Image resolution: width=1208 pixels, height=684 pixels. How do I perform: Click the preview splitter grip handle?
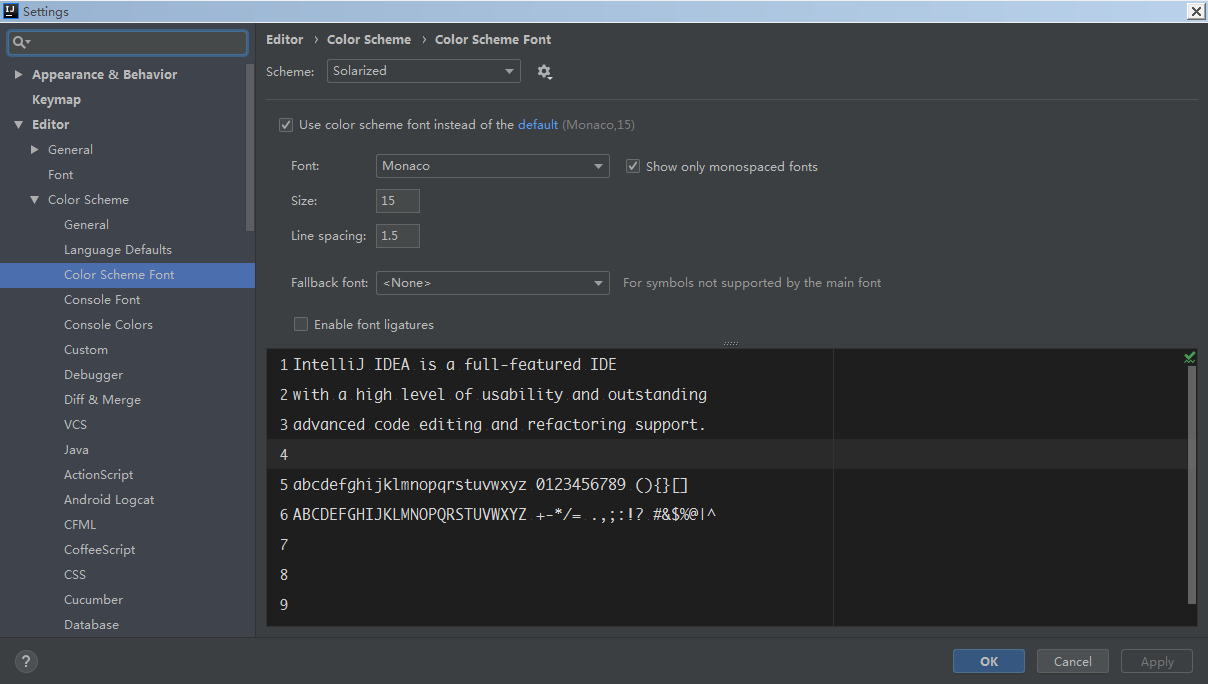[x=731, y=343]
